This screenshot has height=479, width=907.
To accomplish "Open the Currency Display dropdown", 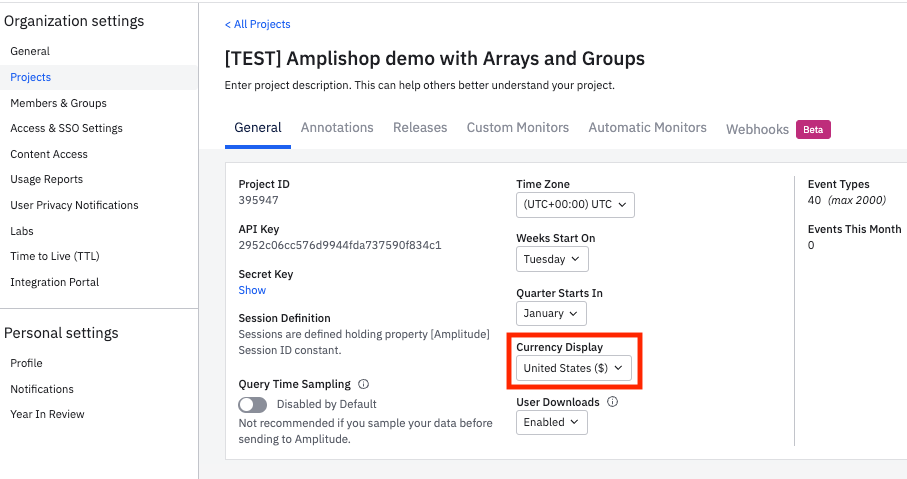I will [573, 368].
